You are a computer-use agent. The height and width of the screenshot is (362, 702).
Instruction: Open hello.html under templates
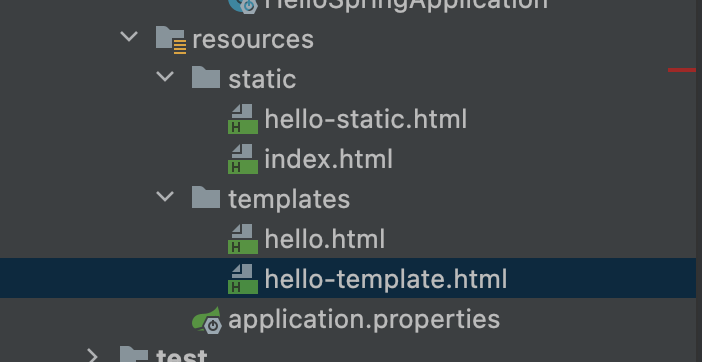click(325, 239)
